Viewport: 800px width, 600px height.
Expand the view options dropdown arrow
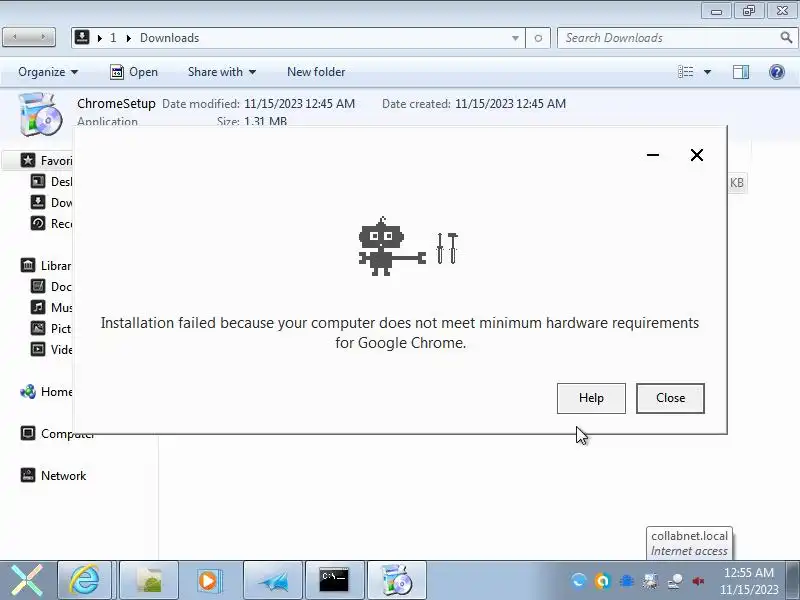tap(707, 72)
